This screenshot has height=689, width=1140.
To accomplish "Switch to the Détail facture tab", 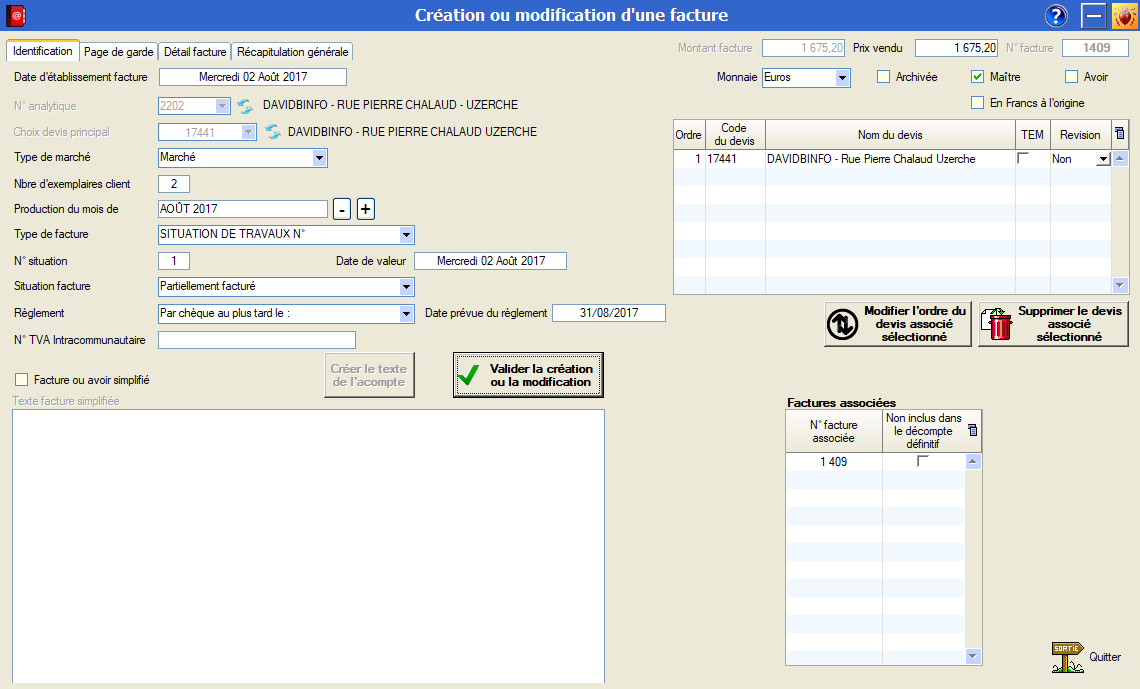I will [195, 52].
